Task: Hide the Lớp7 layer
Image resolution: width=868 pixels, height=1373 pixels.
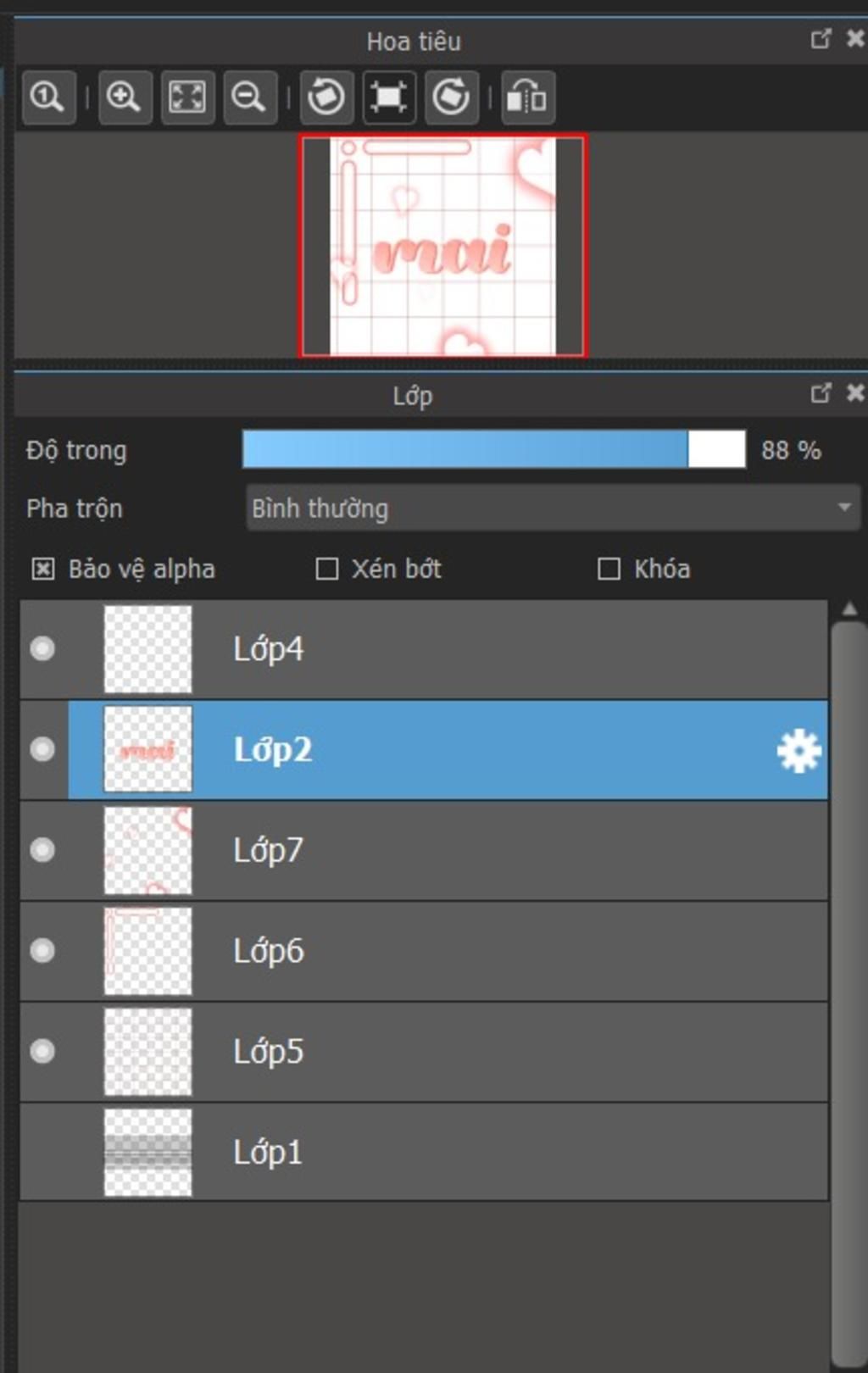Action: click(42, 850)
